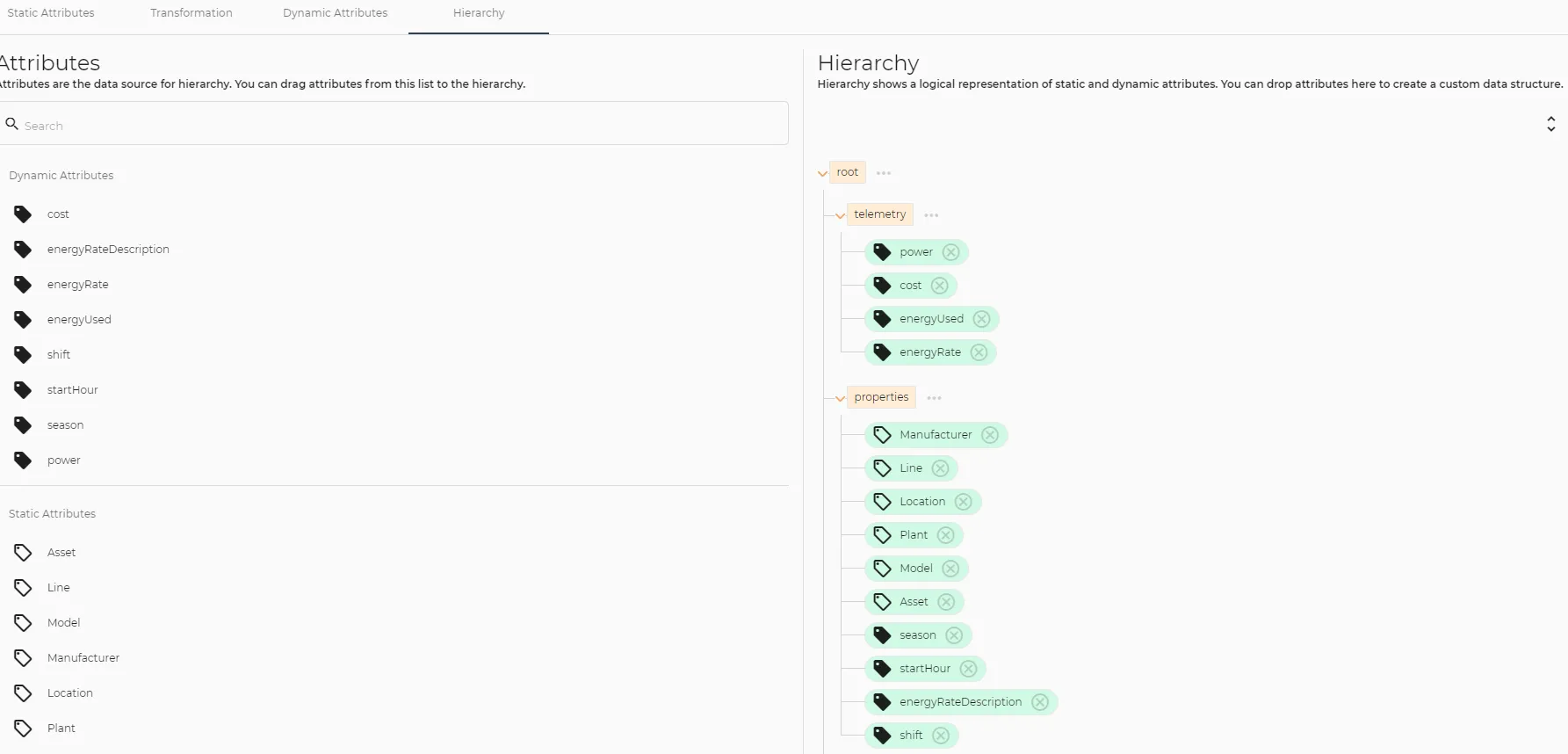
Task: Click the Manufacturer outline tag icon in Static Attributes
Action: tap(23, 658)
